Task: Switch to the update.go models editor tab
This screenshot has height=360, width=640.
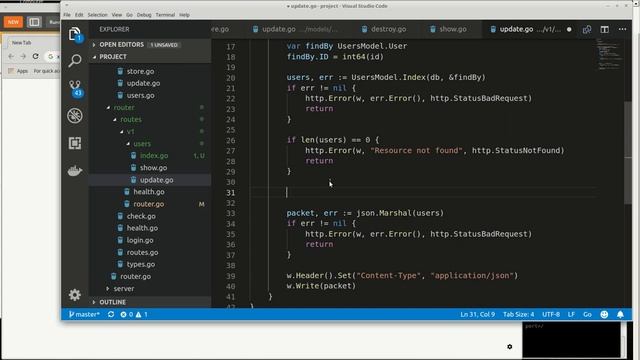Action: pos(295,29)
